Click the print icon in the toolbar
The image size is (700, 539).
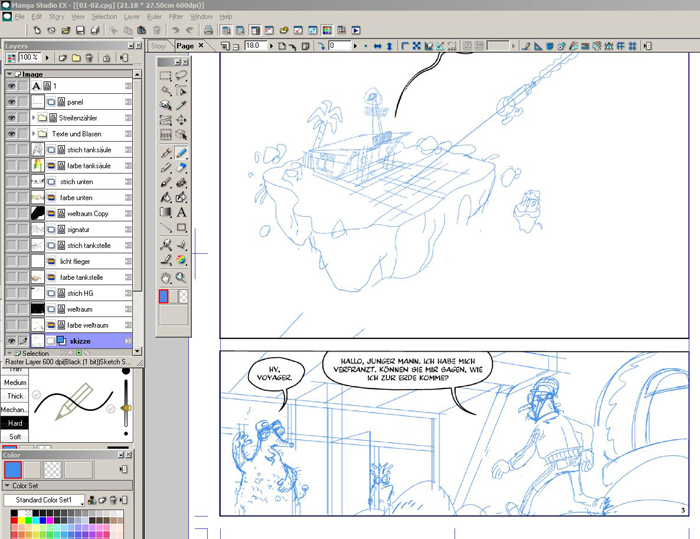pos(93,31)
